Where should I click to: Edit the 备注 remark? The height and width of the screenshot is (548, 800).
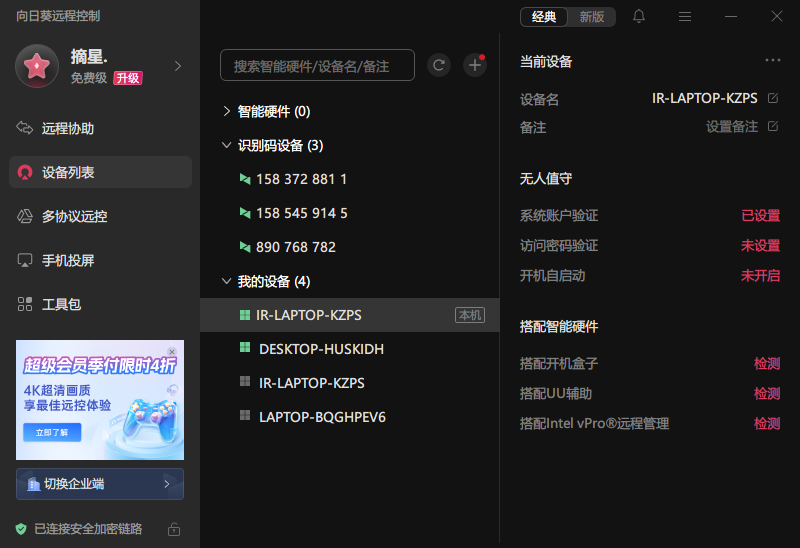click(773, 126)
